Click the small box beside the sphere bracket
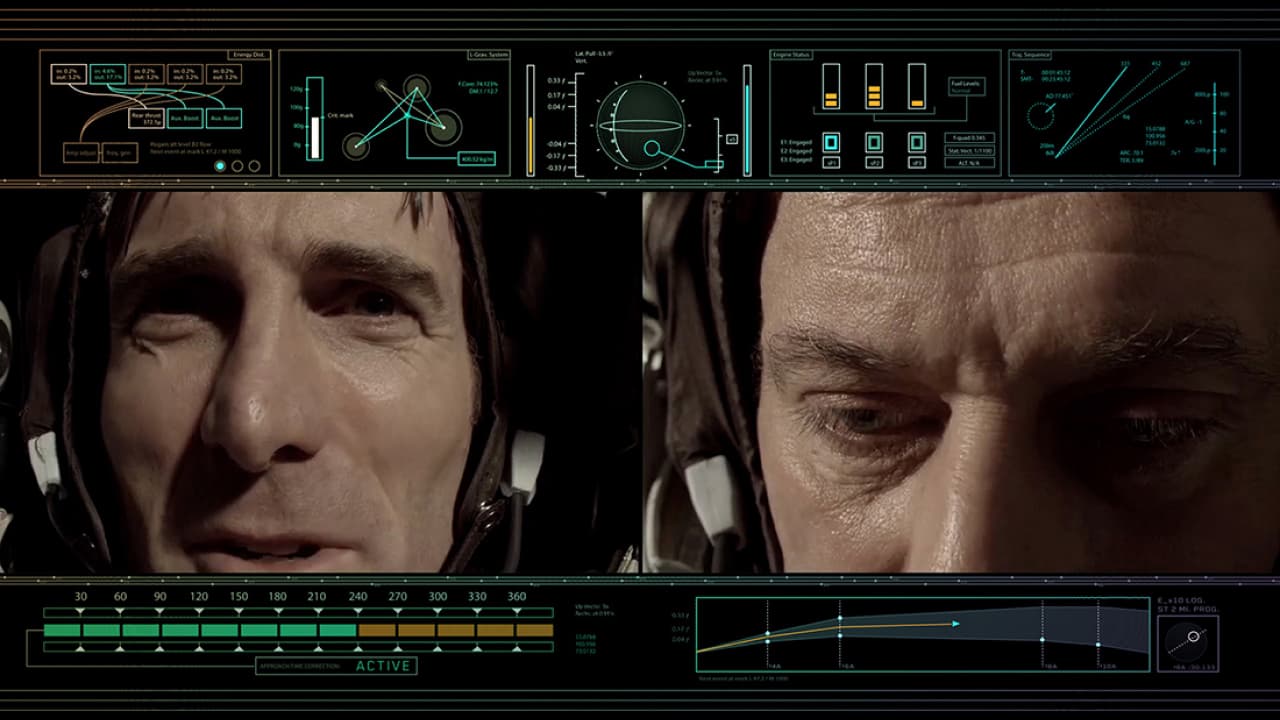 (x=732, y=139)
